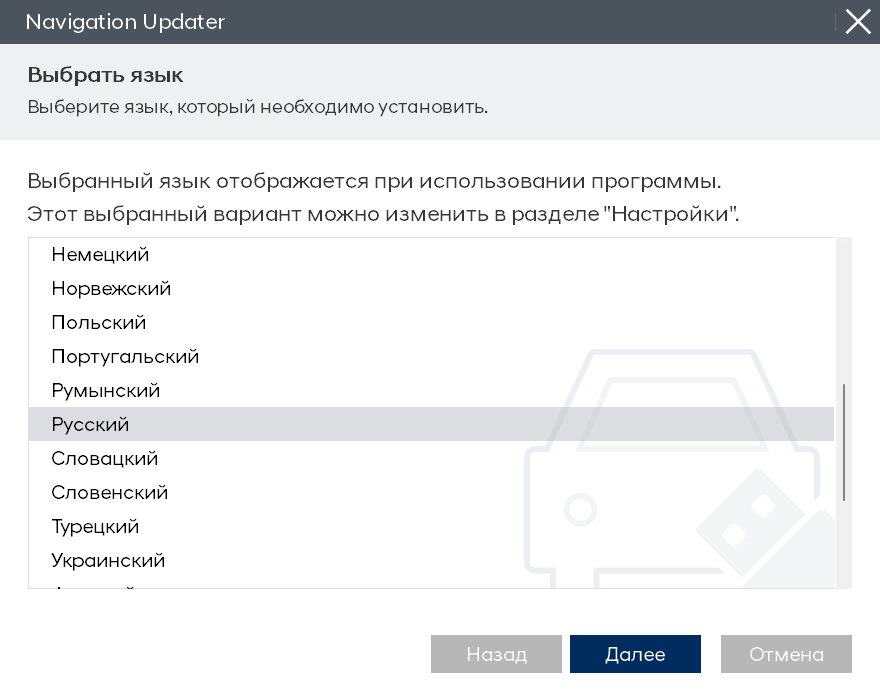The height and width of the screenshot is (694, 880).
Task: Click scrollbar track above the thumb
Action: coord(844,310)
